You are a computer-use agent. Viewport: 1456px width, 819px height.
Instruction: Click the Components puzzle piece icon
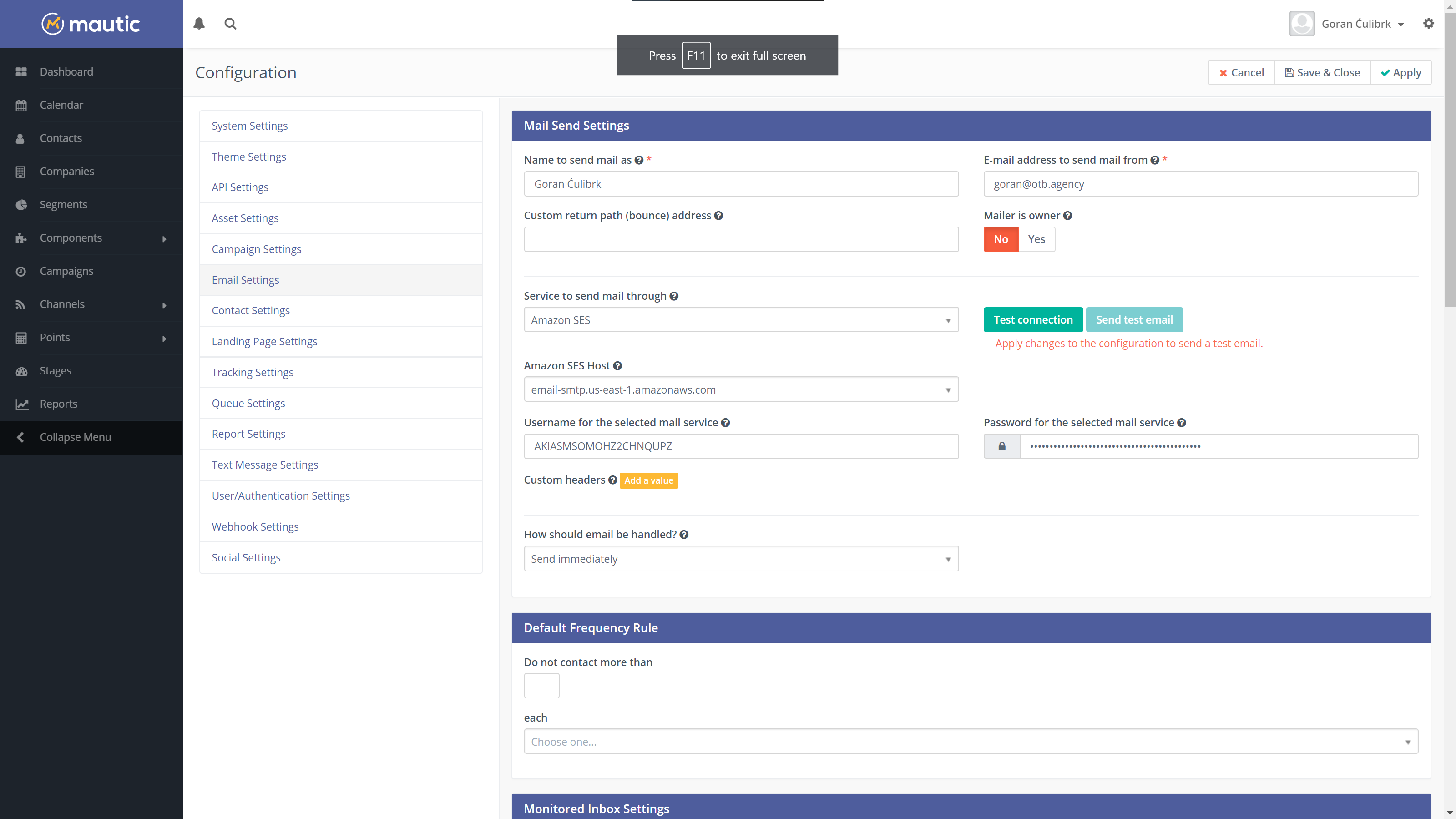(21, 238)
